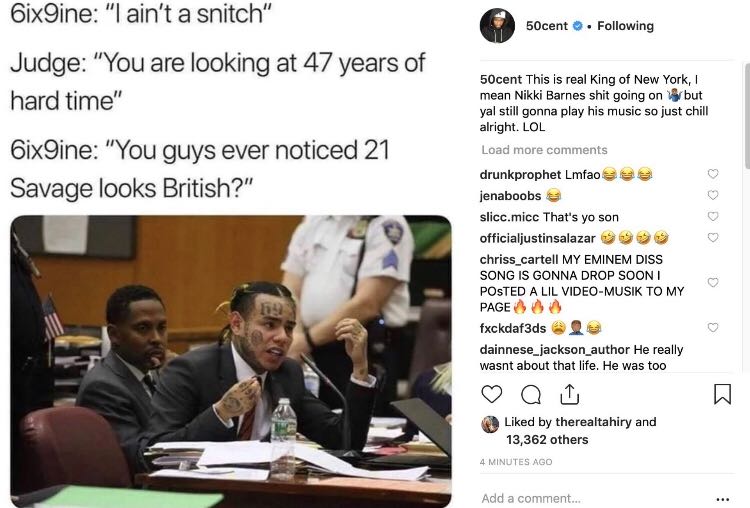Open chriss_cartell's profile link
The height and width of the screenshot is (508, 750).
point(518,259)
